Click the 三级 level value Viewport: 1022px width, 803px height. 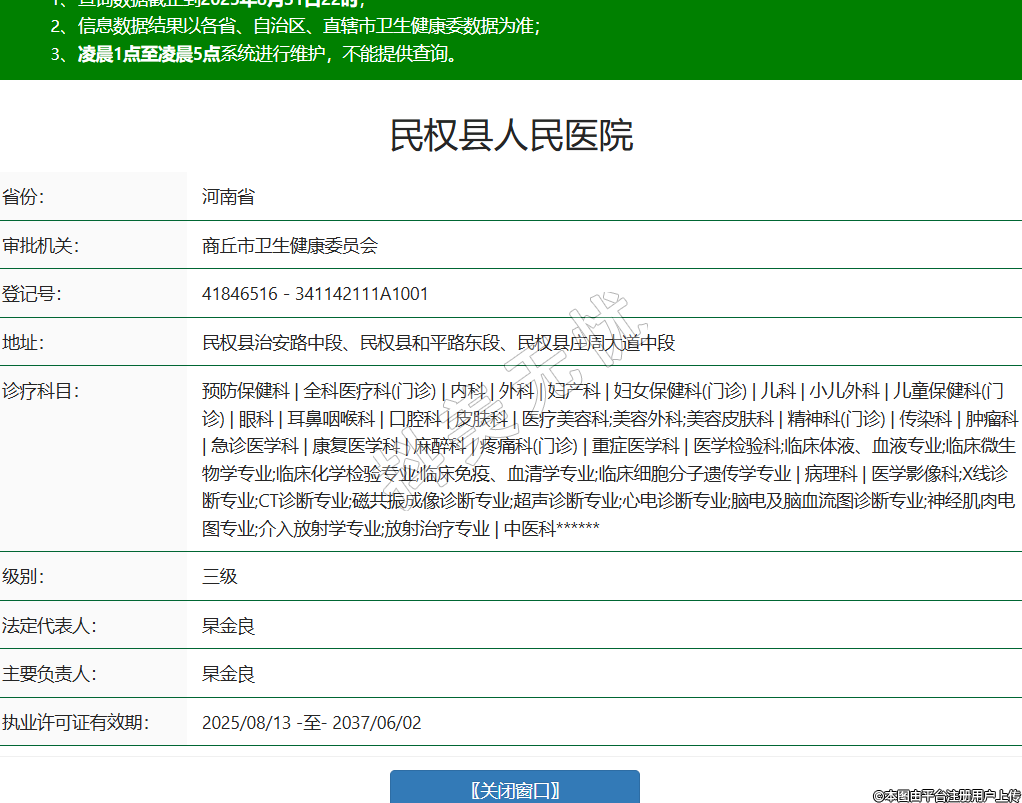[219, 577]
